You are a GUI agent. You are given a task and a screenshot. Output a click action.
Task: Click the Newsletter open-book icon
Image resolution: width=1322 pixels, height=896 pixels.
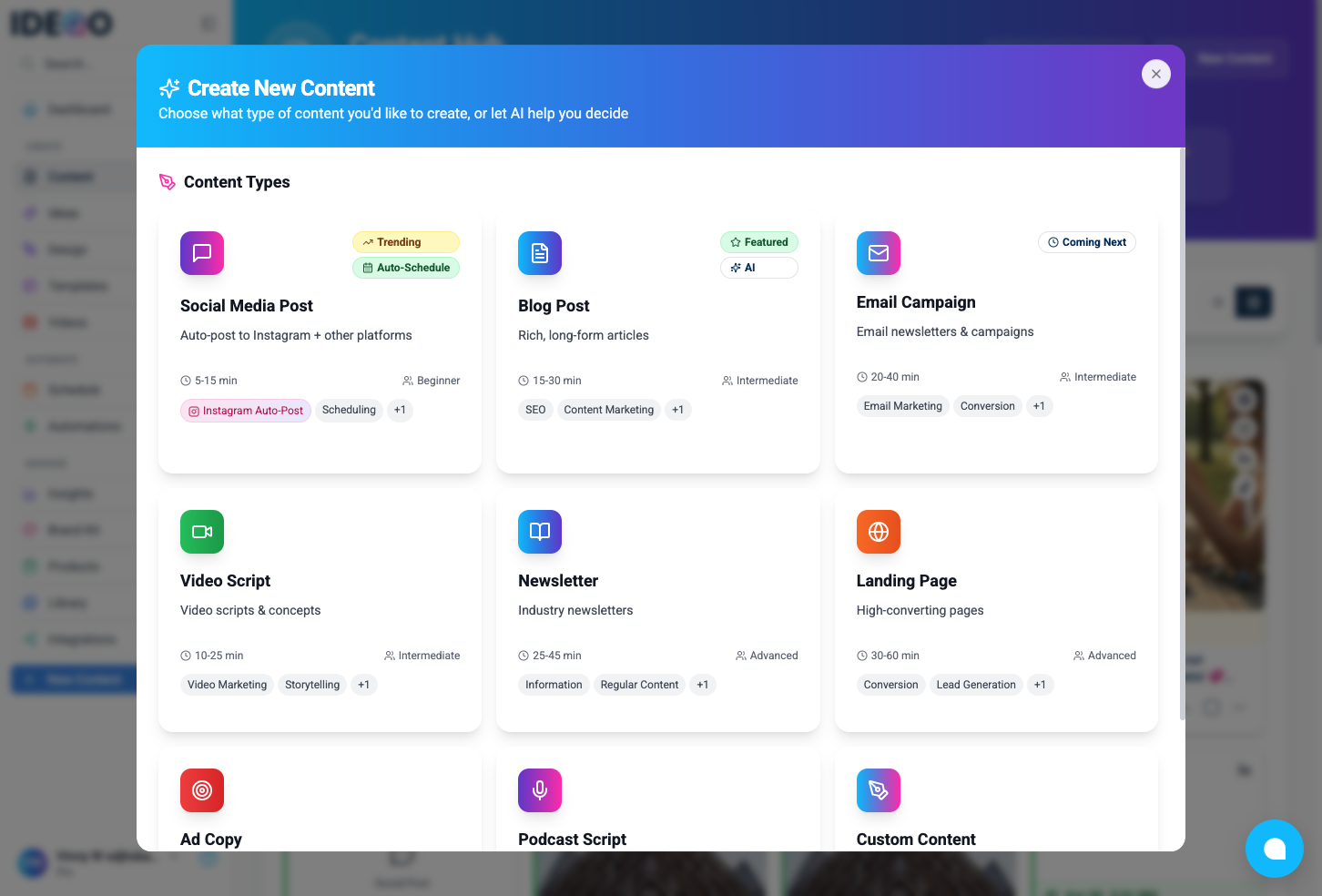(x=540, y=532)
